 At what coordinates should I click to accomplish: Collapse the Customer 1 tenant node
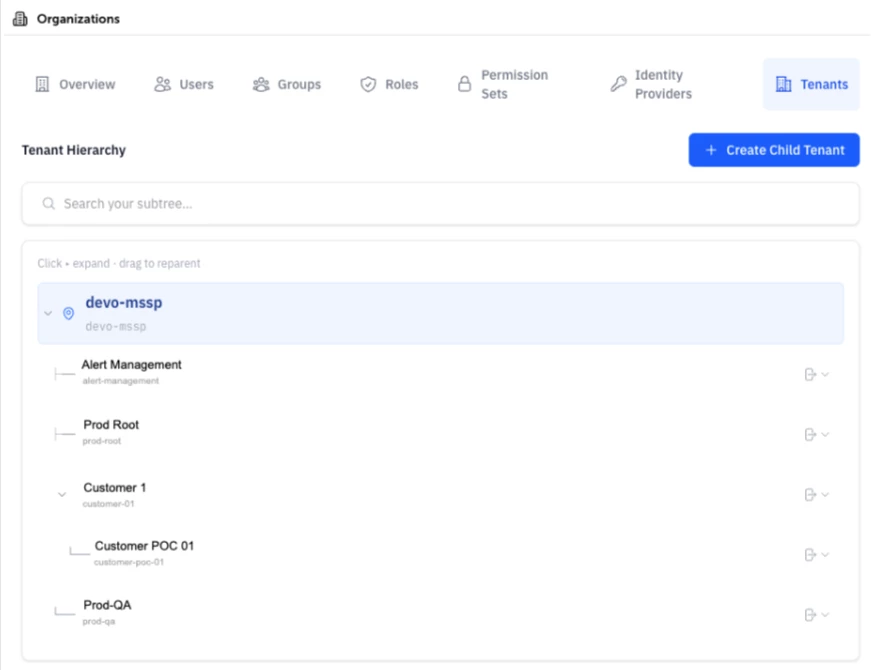pyautogui.click(x=62, y=494)
